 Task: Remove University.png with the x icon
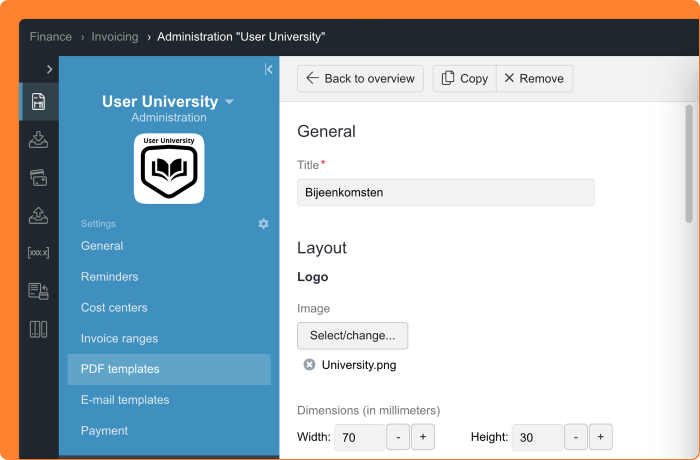[309, 365]
